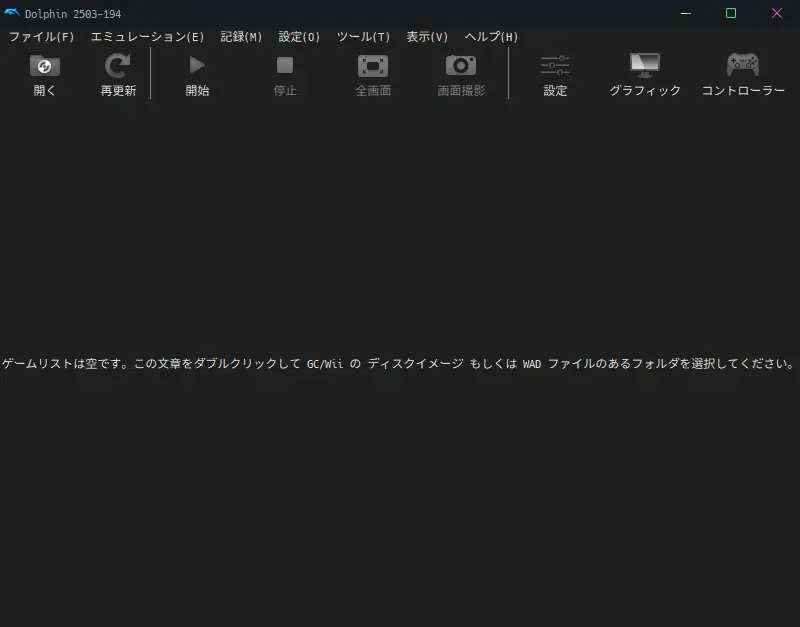The width and height of the screenshot is (800, 627).
Task: Open the 記録(M) menu
Action: [x=241, y=37]
